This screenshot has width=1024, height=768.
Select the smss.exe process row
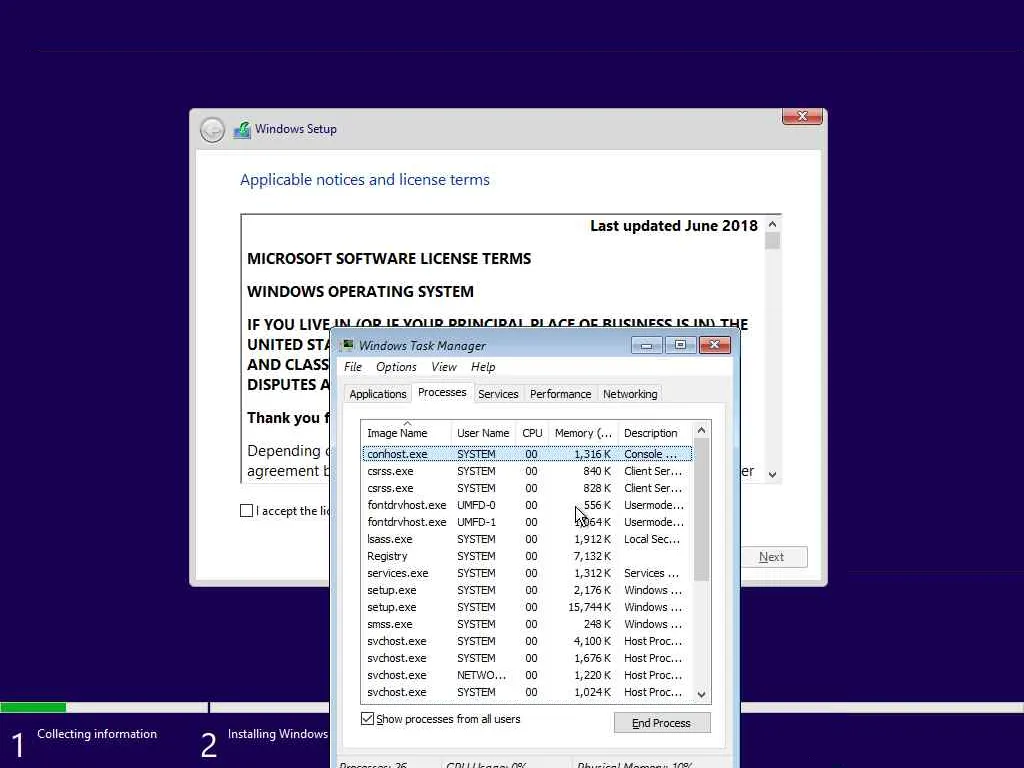click(x=527, y=624)
